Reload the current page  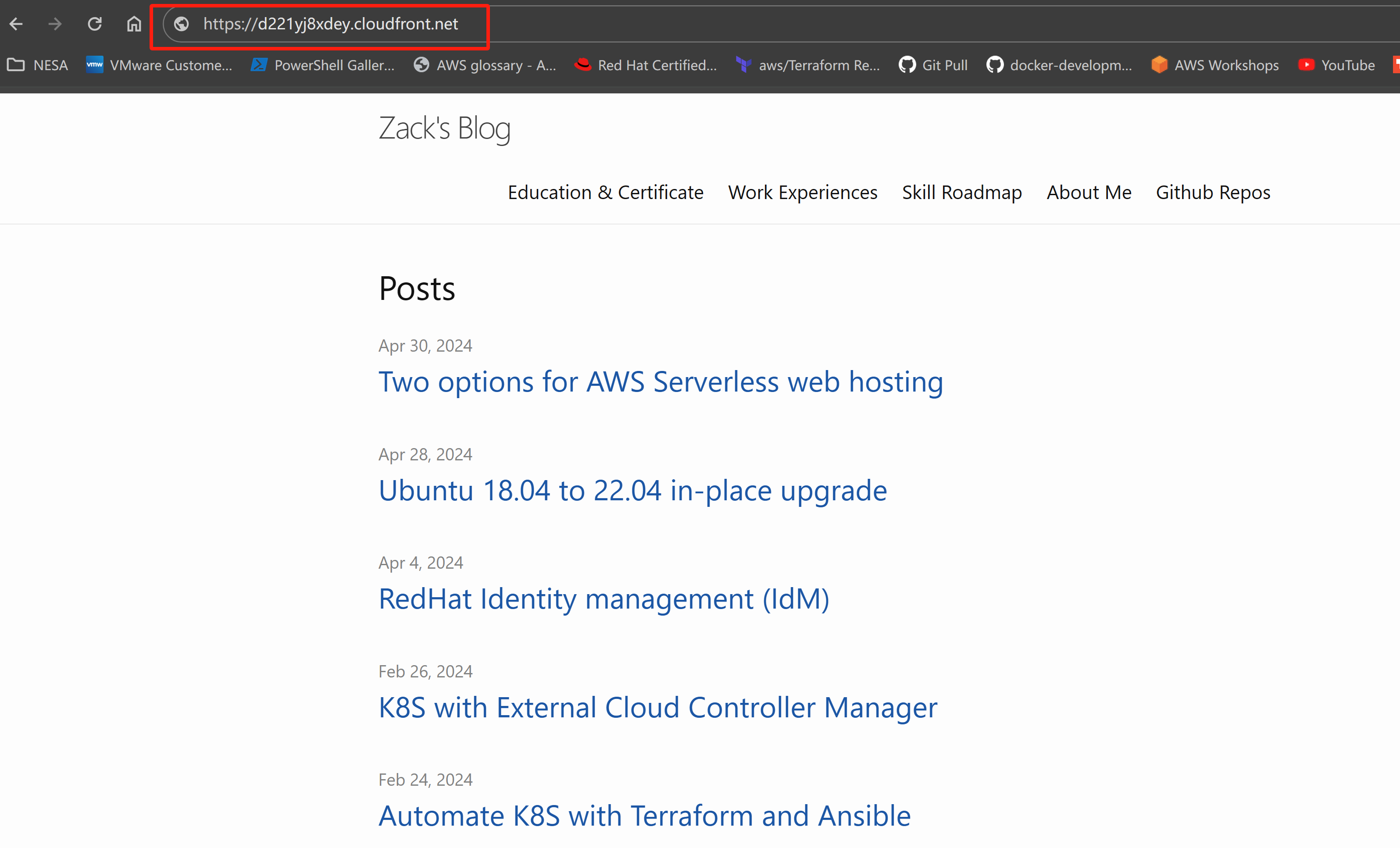94,24
